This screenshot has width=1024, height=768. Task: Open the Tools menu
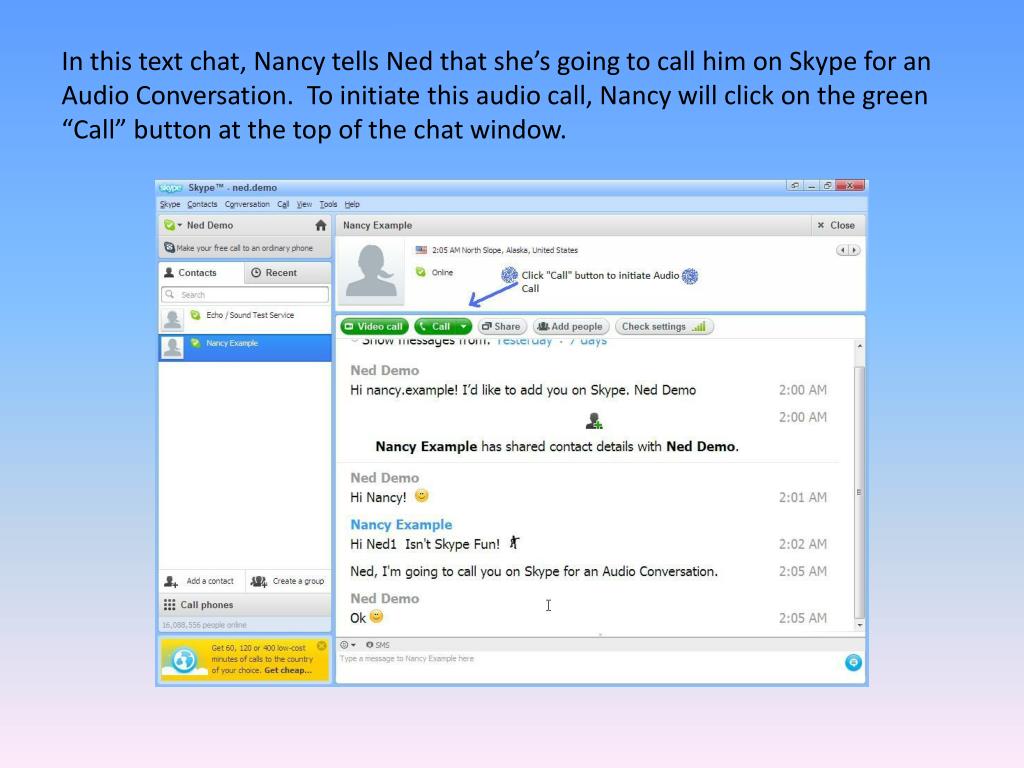pos(328,204)
